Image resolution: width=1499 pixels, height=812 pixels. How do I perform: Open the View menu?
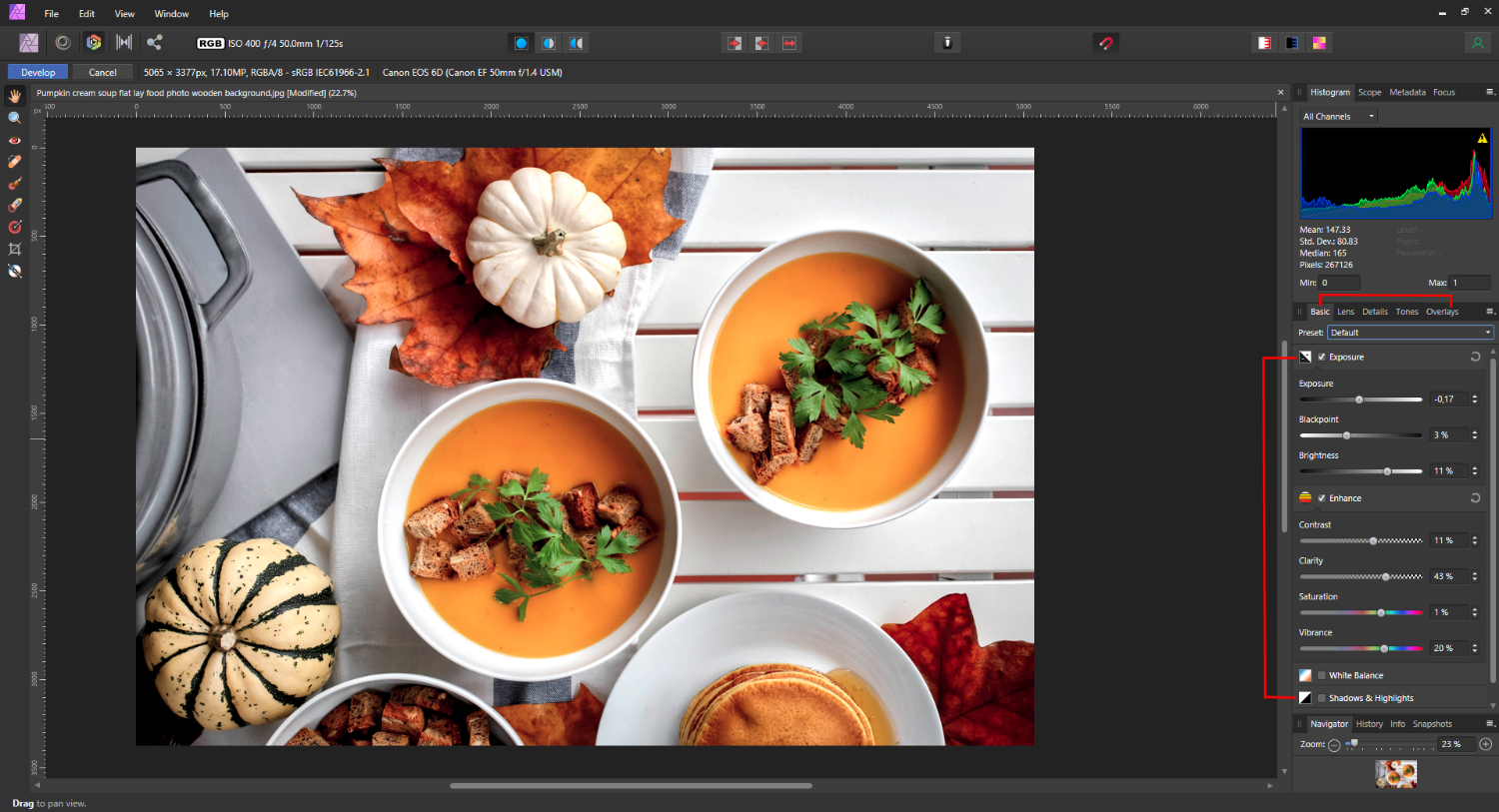(x=124, y=14)
